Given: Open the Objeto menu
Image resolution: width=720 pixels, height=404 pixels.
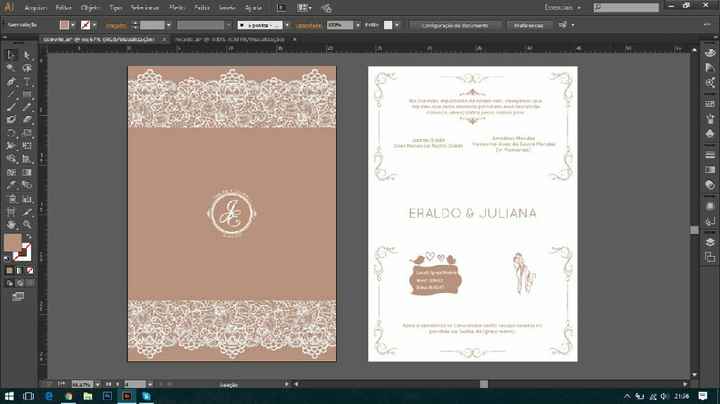Looking at the screenshot, I should click(x=90, y=8).
